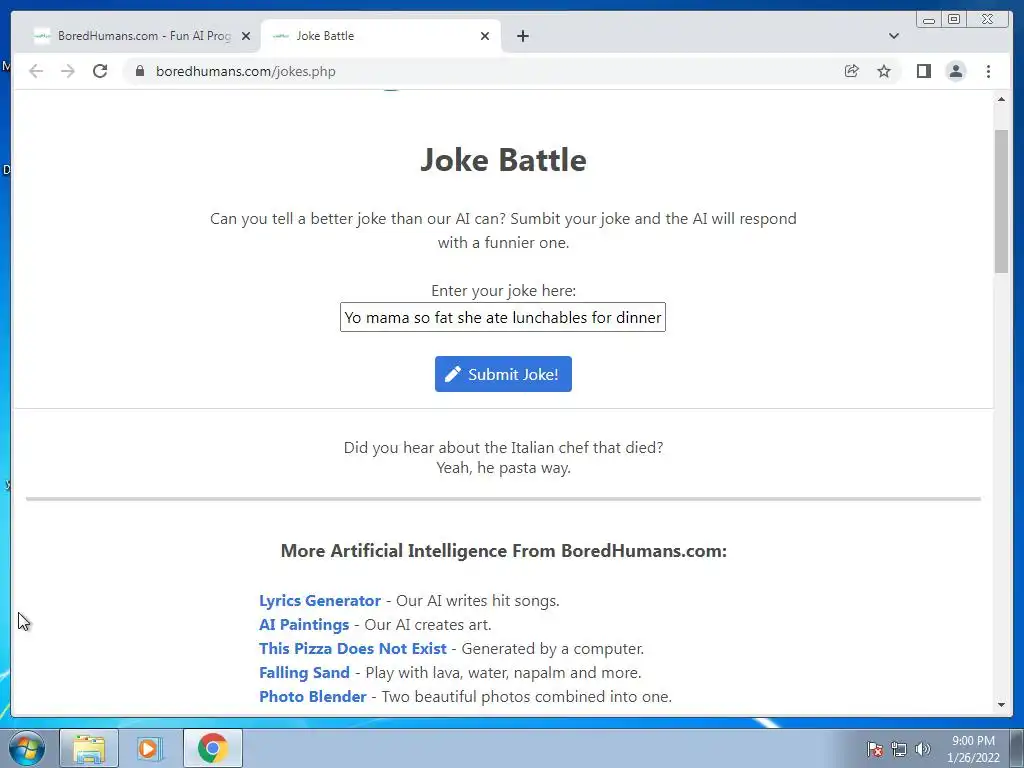
Task: Click the Joke Battle heading
Action: pyautogui.click(x=503, y=160)
